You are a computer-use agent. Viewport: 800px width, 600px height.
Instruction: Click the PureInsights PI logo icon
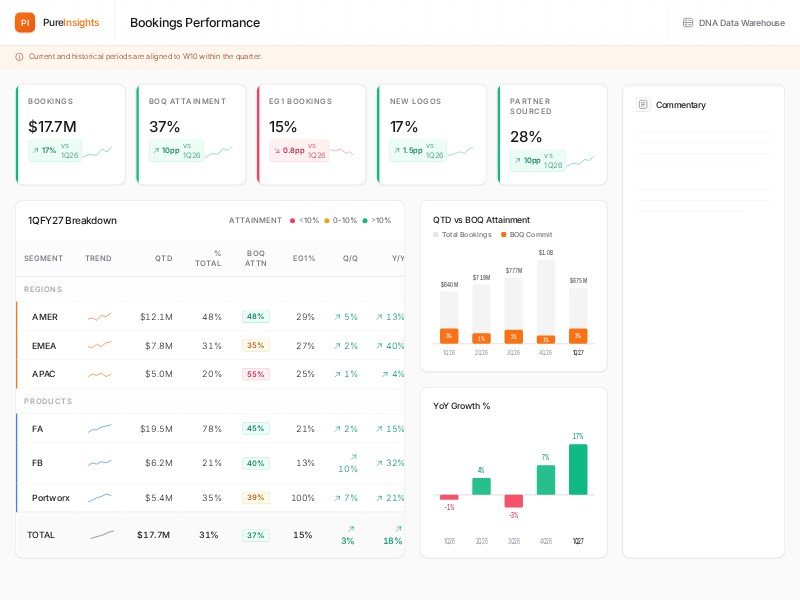[x=26, y=23]
